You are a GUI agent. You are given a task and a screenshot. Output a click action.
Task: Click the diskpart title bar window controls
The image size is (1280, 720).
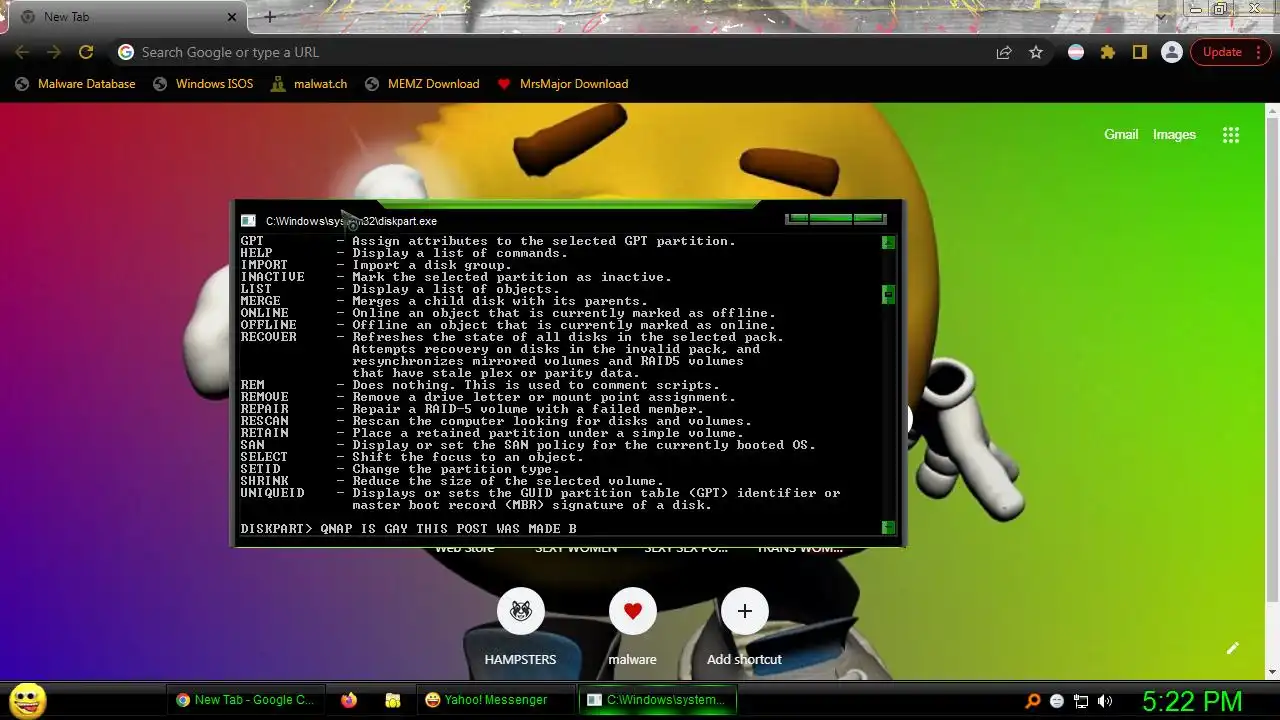pos(836,218)
